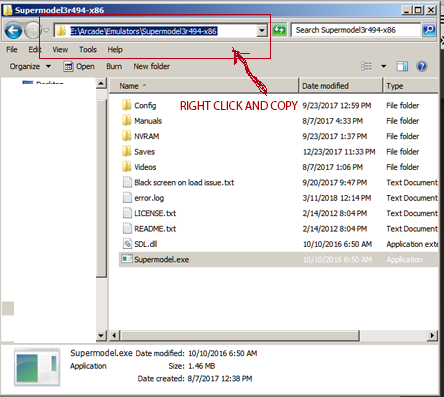Click the Search Supermodel3r494-x86 box
This screenshot has height=397, width=444.
pos(355,30)
